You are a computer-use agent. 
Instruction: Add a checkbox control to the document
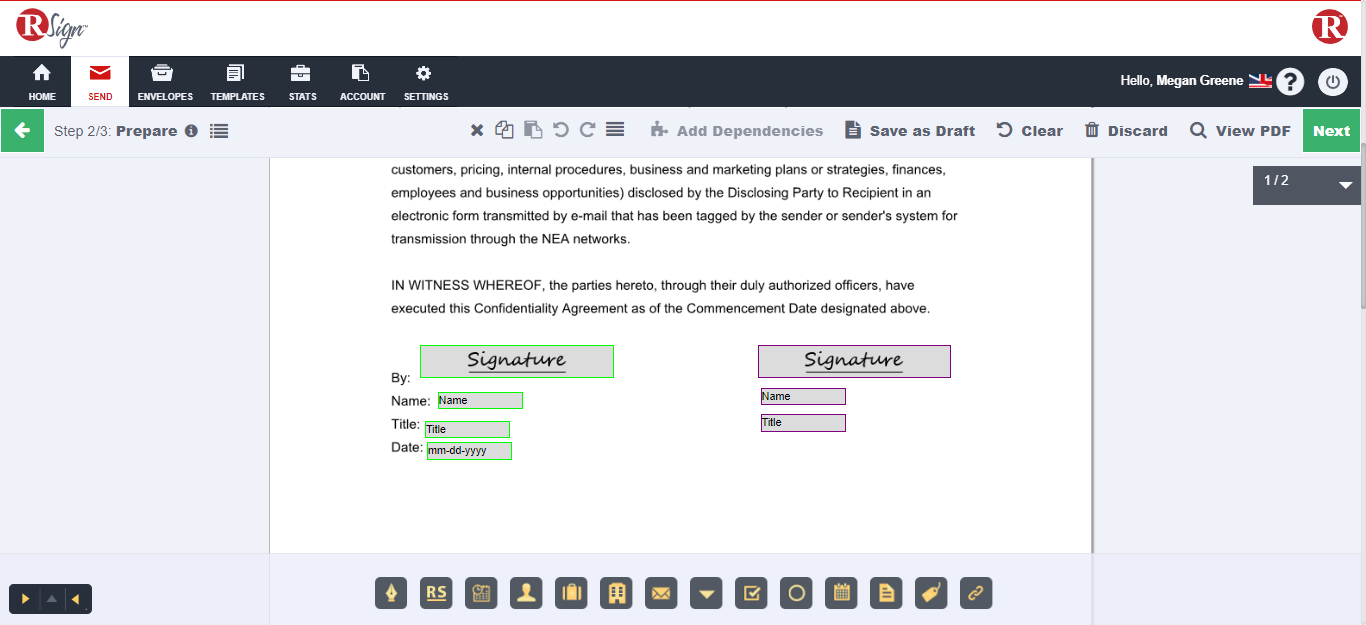click(x=751, y=593)
